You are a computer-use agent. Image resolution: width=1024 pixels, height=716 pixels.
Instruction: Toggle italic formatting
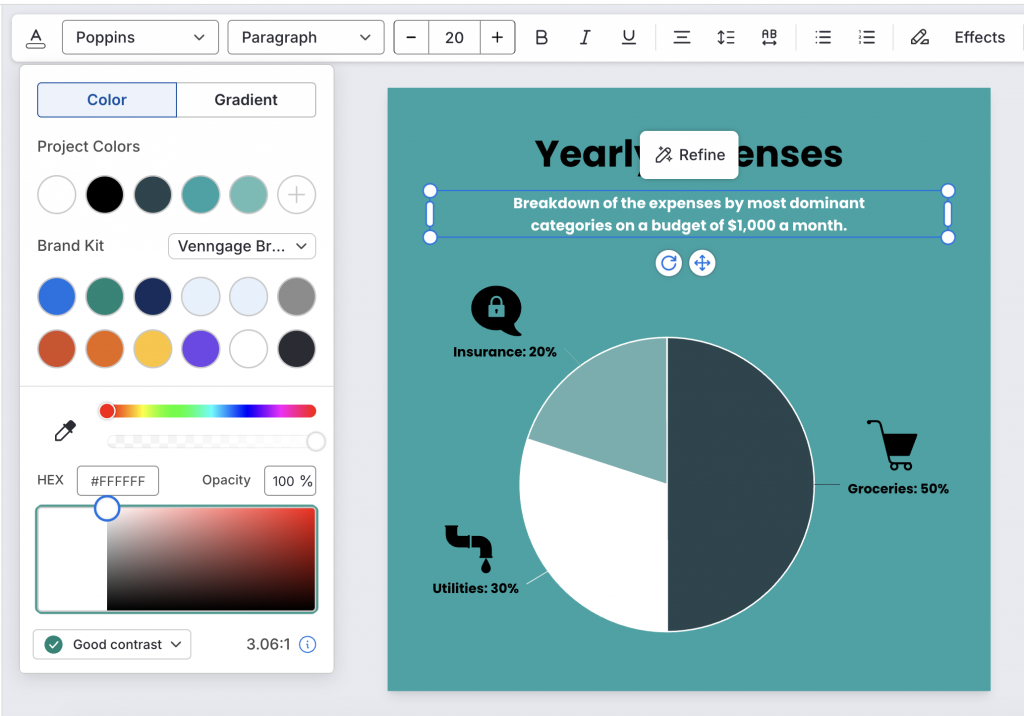click(585, 37)
